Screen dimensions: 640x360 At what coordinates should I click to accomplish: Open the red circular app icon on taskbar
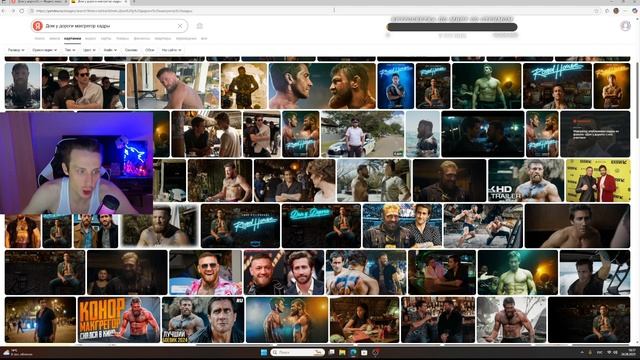375,352
